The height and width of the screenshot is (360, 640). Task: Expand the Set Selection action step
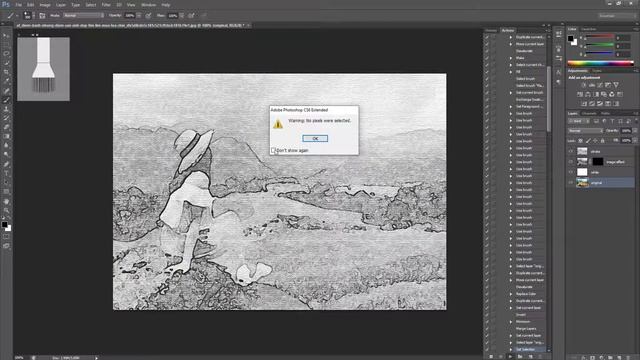[x=511, y=349]
